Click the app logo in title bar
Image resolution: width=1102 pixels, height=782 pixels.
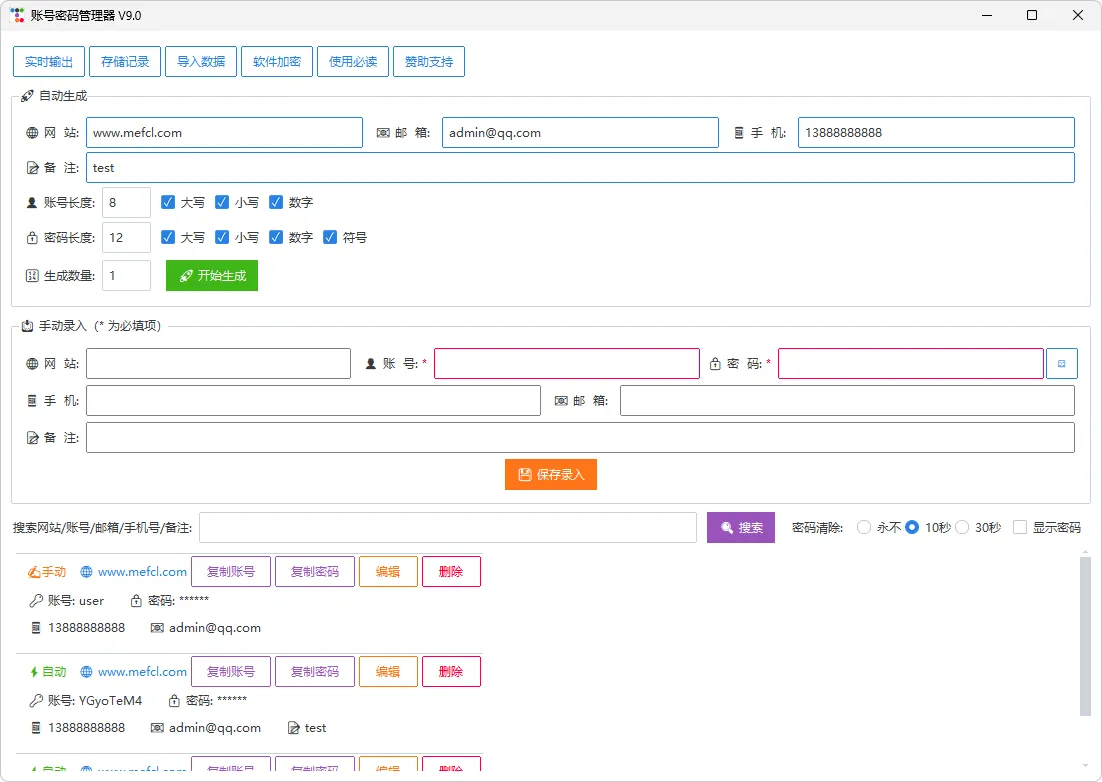pyautogui.click(x=18, y=15)
